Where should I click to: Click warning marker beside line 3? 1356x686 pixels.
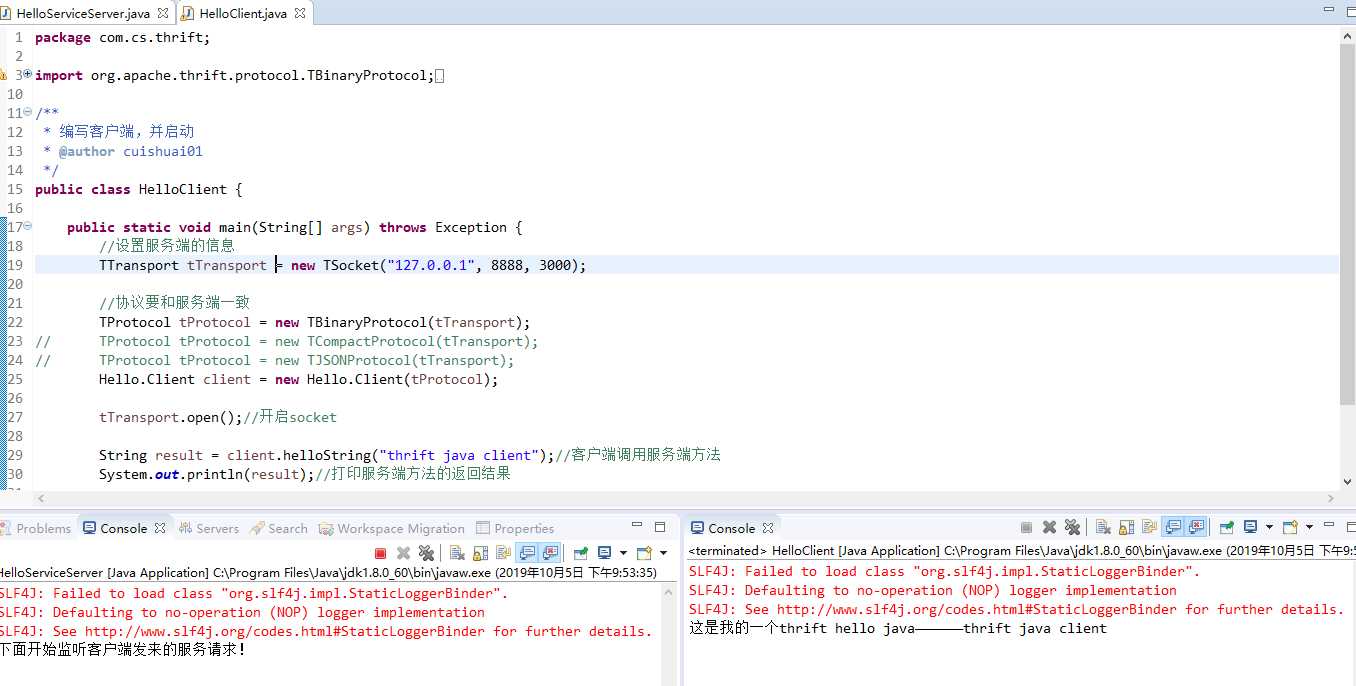click(x=3, y=75)
